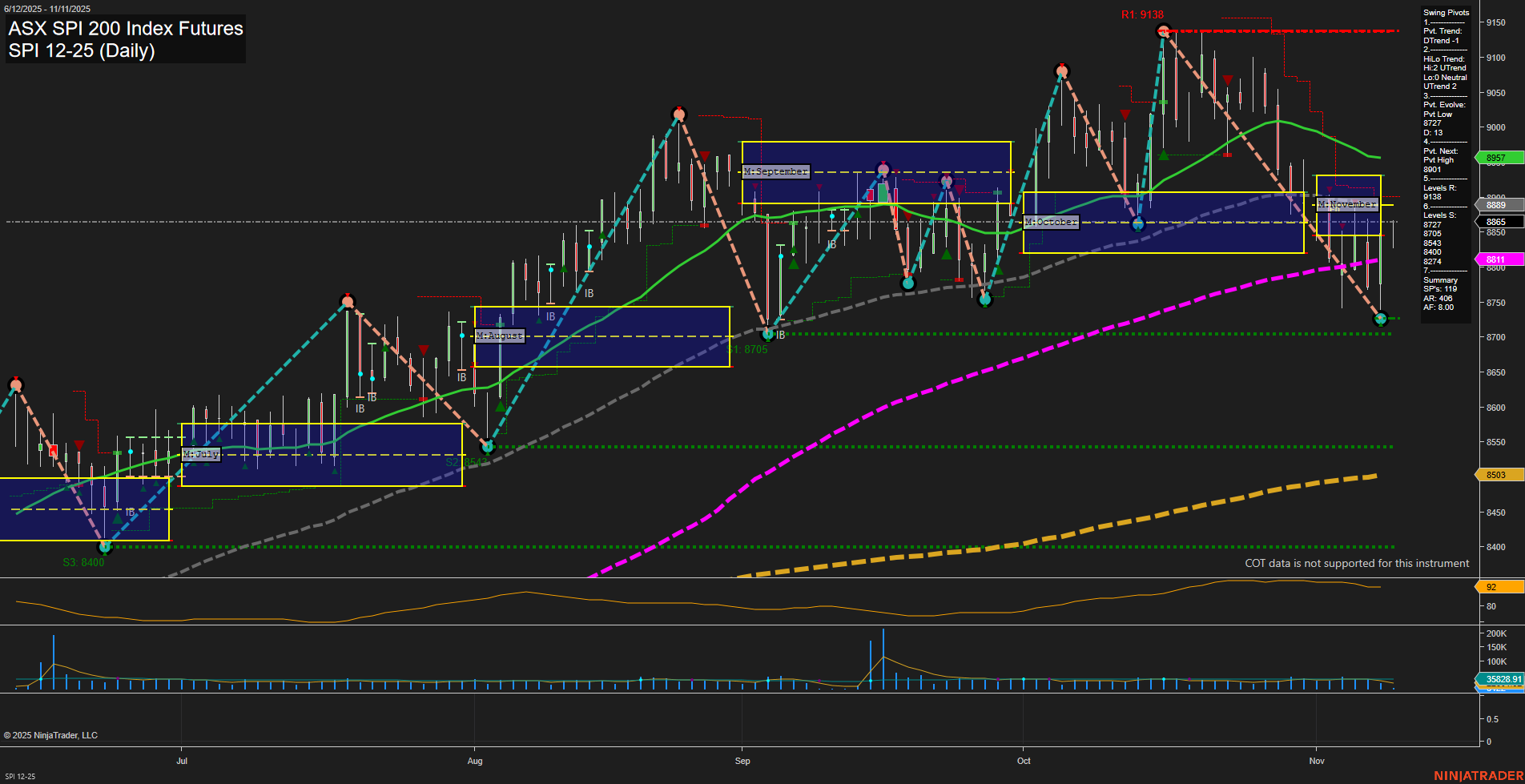
Task: Select the green 8957 price tag on the axis
Action: coord(1500,158)
